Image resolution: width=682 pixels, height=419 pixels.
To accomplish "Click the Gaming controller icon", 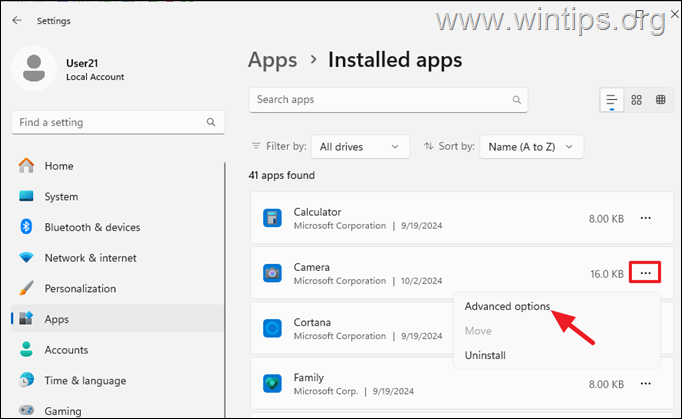I will 26,410.
